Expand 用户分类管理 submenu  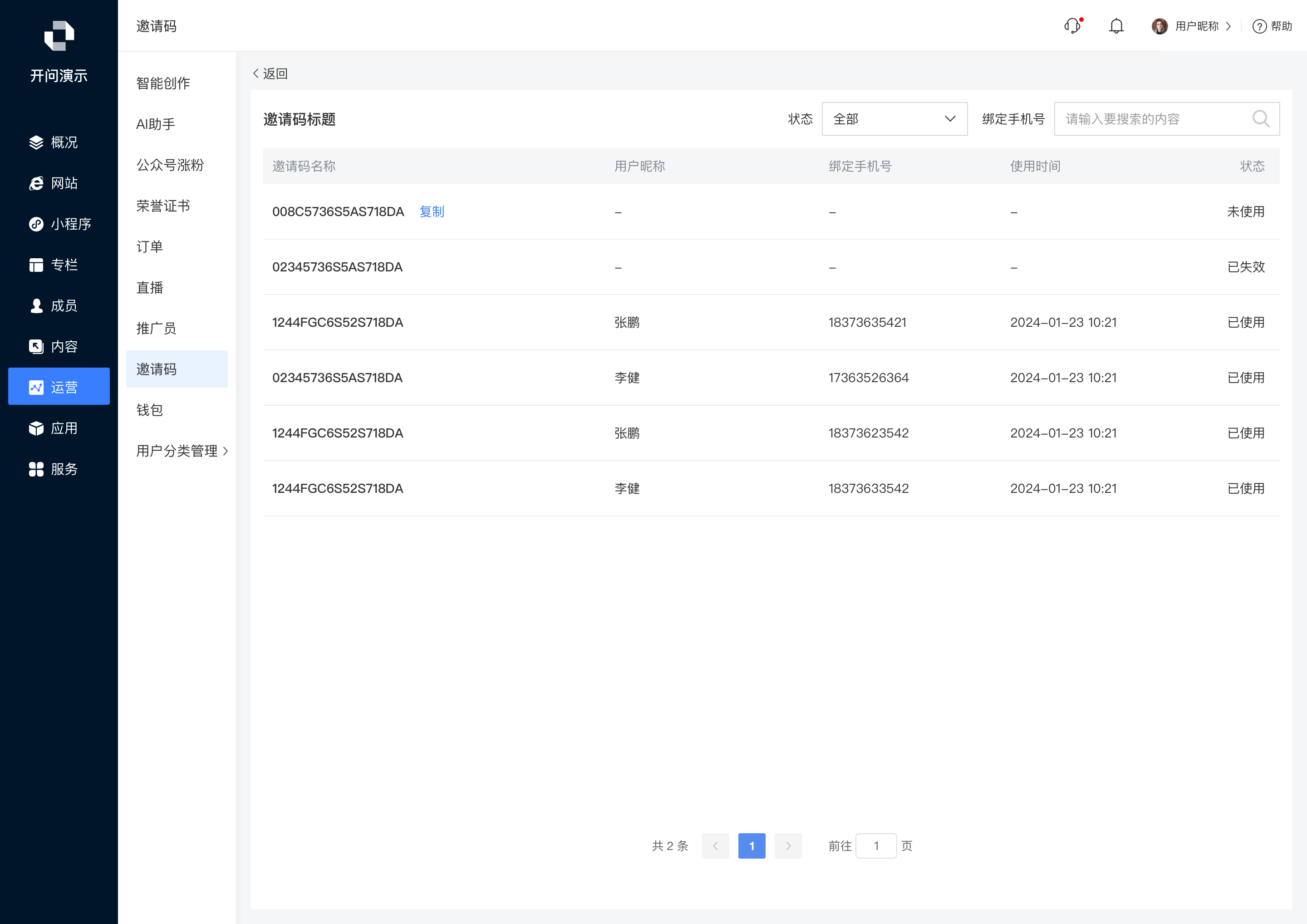pos(182,451)
